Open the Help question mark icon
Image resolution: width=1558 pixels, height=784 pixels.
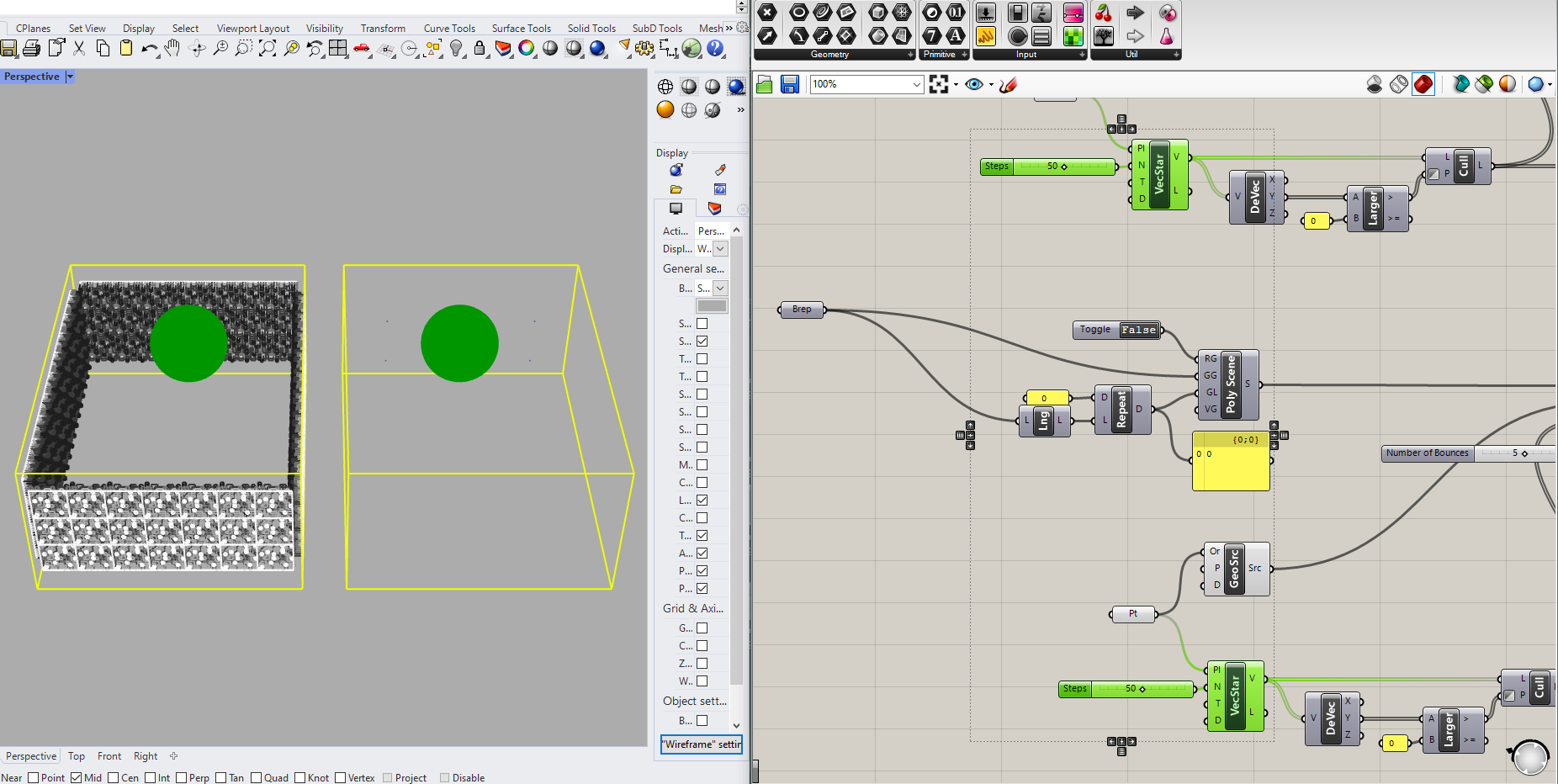click(716, 48)
